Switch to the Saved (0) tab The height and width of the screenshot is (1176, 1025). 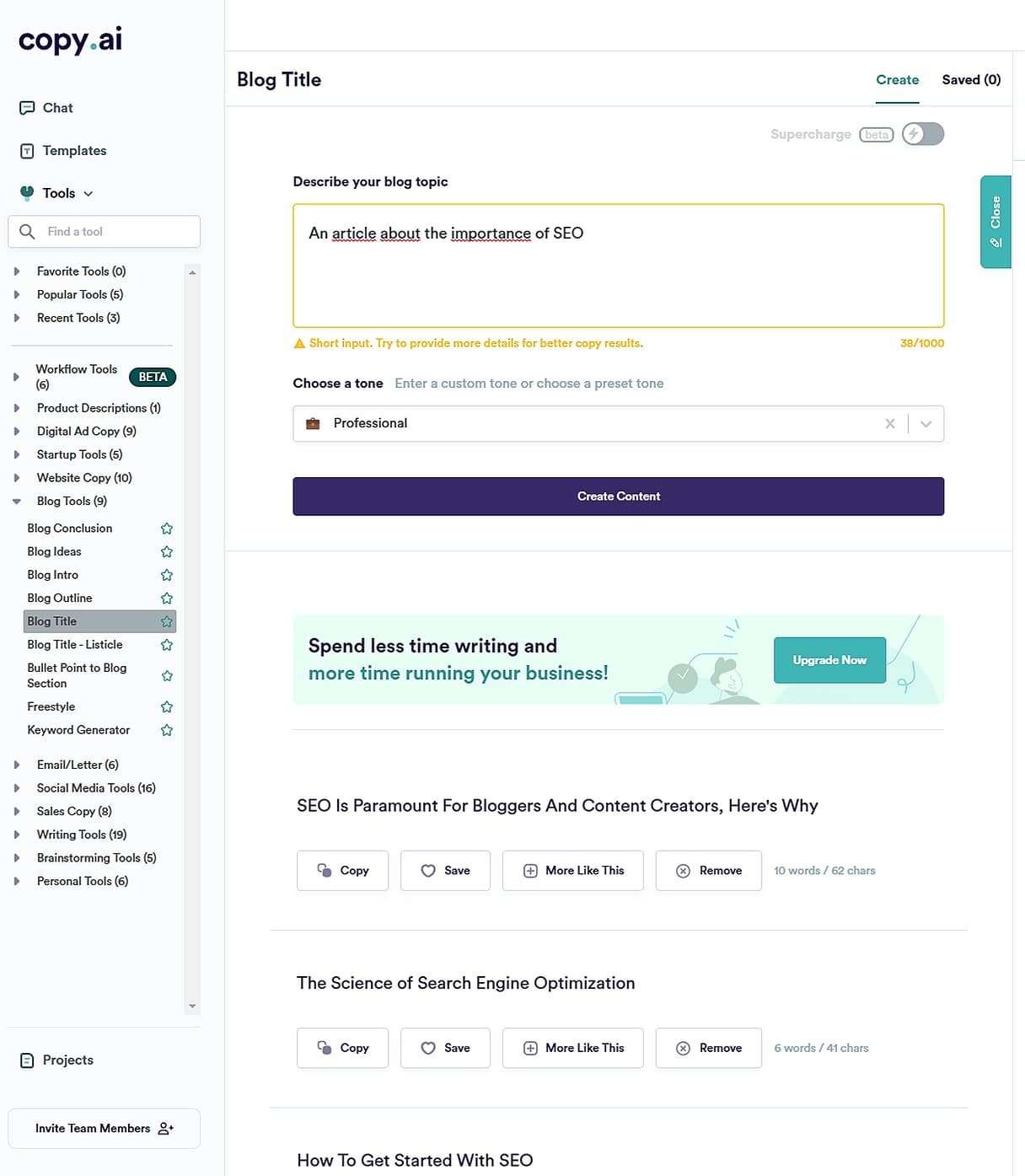click(x=971, y=80)
